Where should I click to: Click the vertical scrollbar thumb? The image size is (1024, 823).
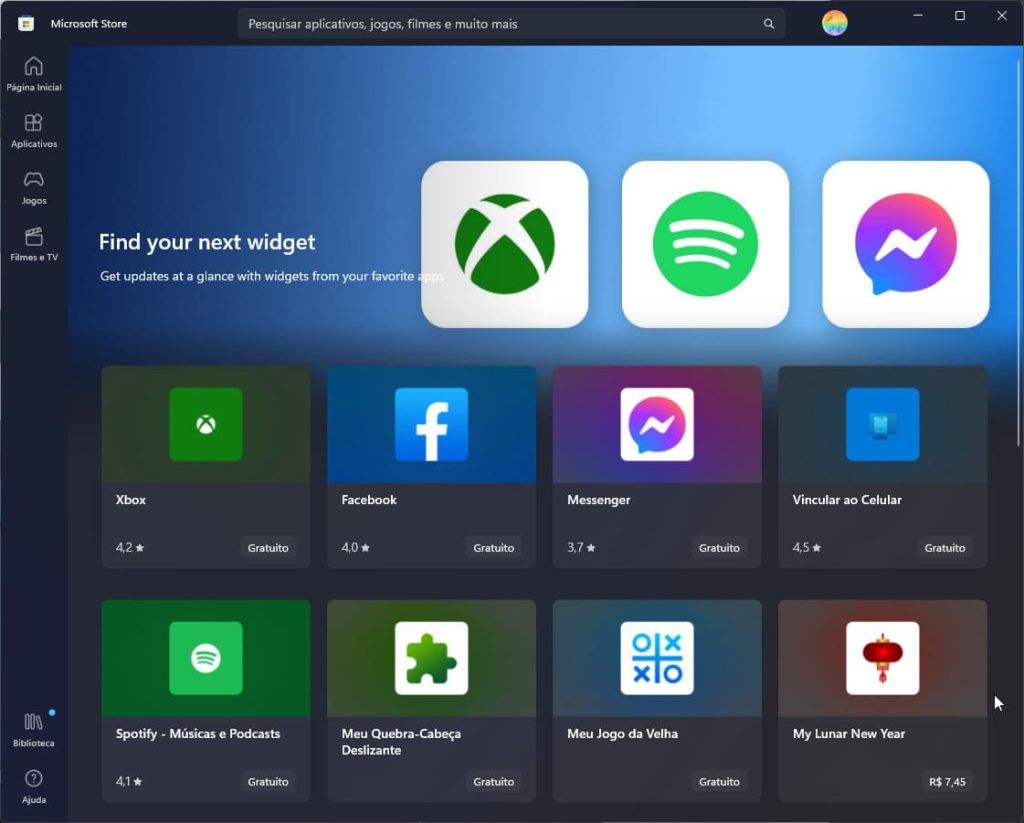tap(1018, 253)
